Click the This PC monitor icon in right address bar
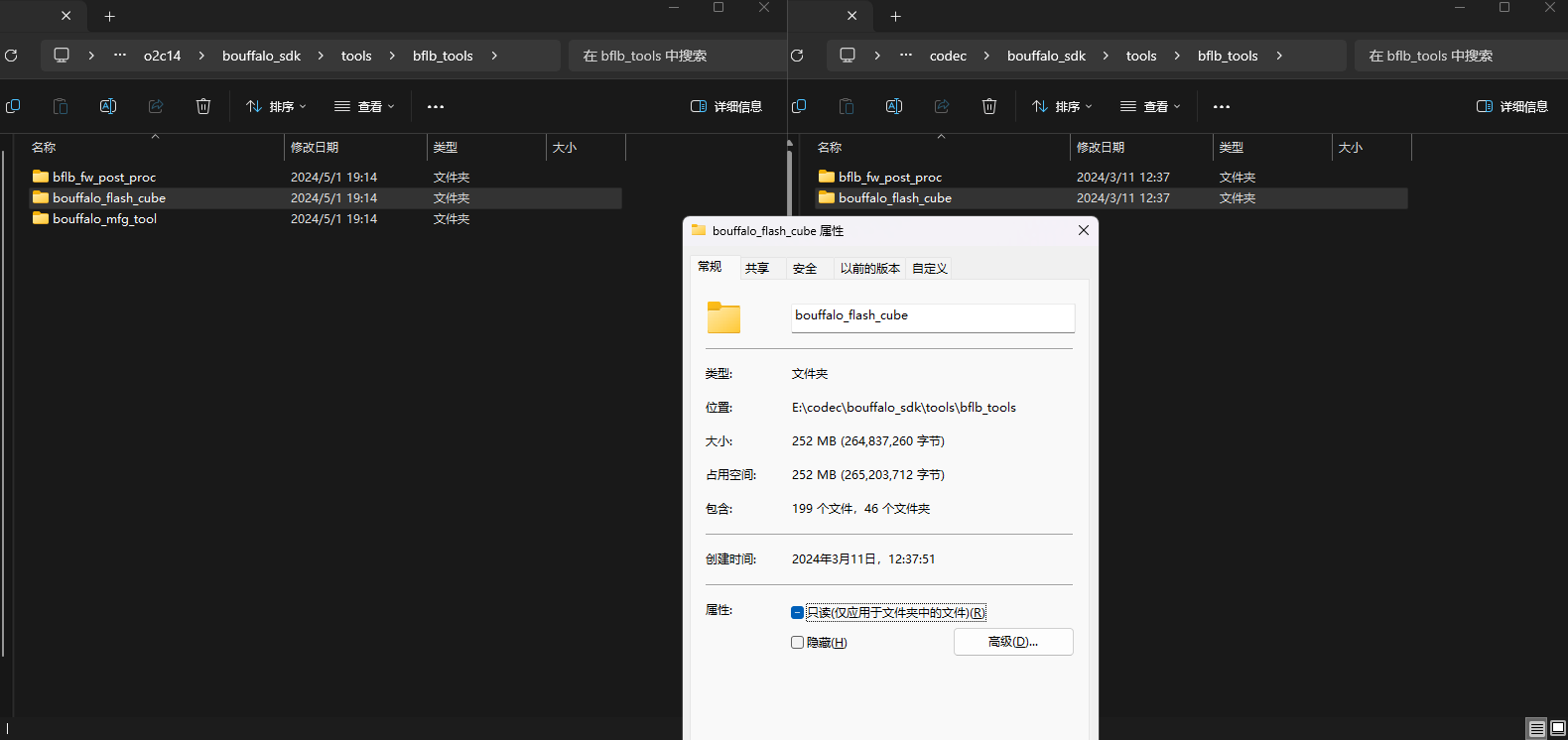The height and width of the screenshot is (740, 1568). [x=848, y=56]
